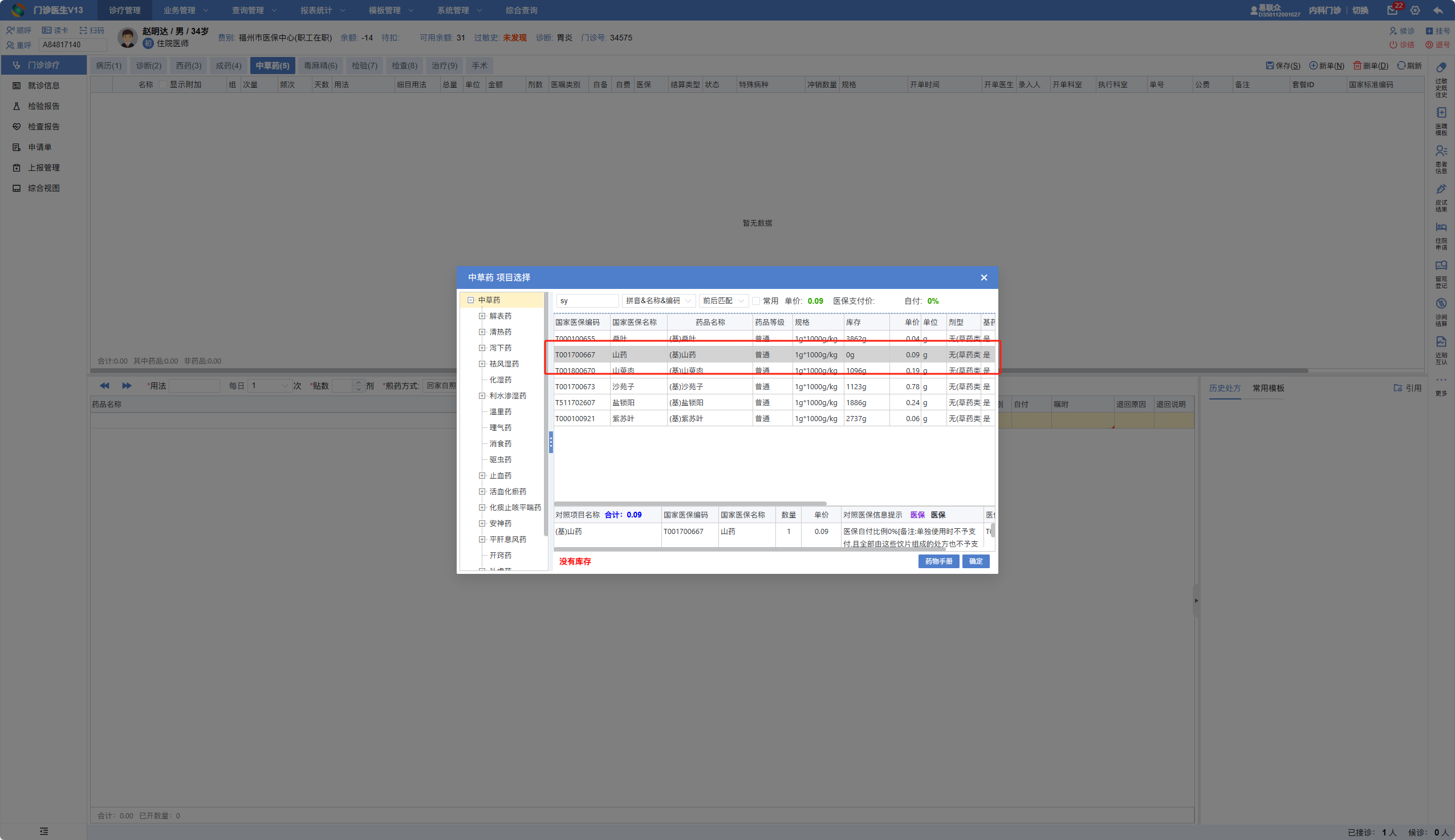Collapse the 中草药 root tree node
Screen dimensions: 1455x840
tap(470, 300)
